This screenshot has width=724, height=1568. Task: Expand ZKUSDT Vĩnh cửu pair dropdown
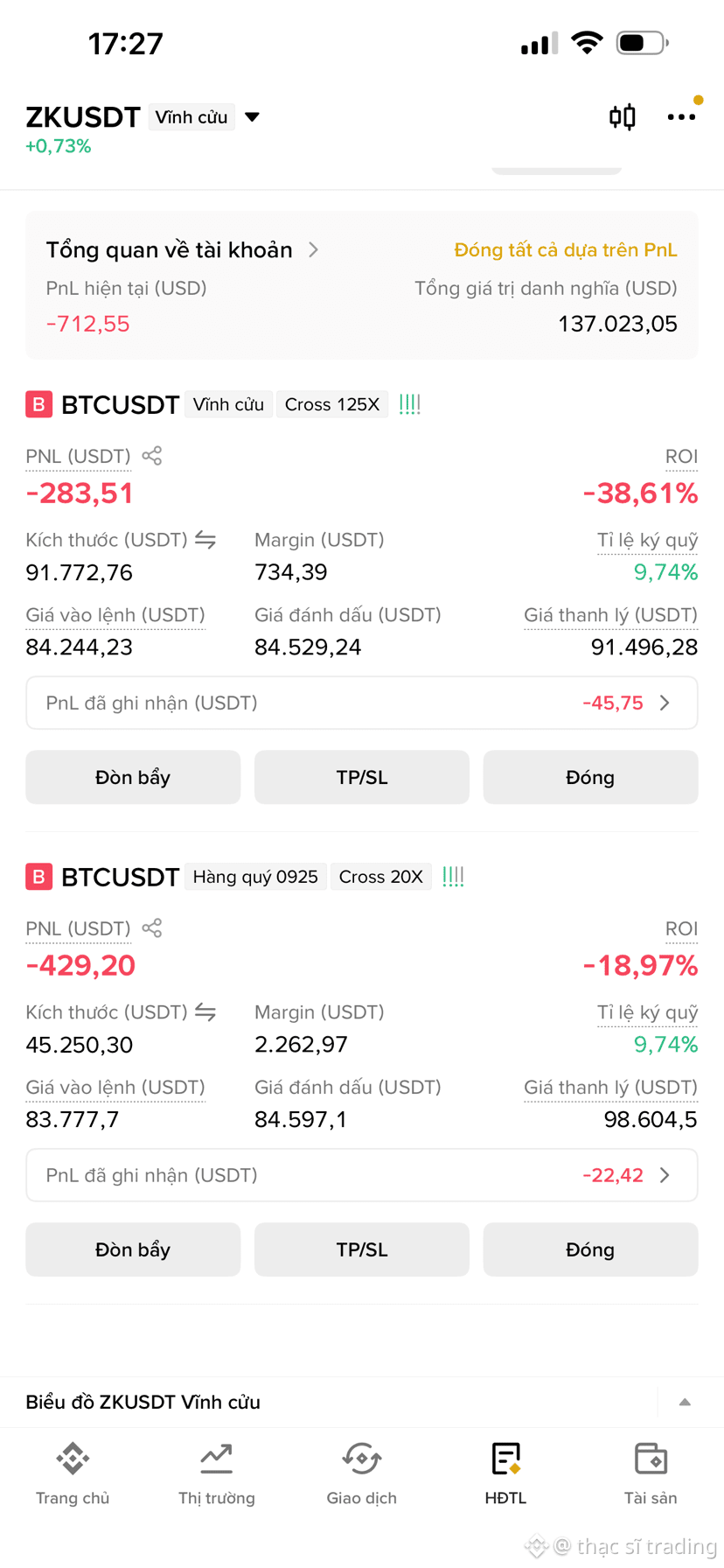[252, 117]
